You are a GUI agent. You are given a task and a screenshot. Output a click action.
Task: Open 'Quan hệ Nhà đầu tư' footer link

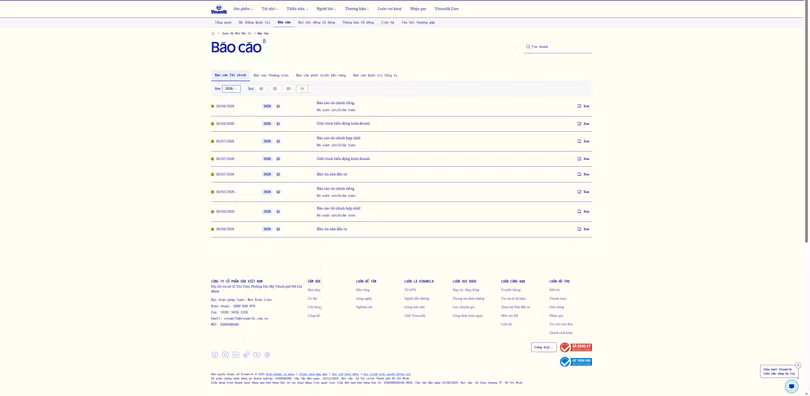[516, 307]
